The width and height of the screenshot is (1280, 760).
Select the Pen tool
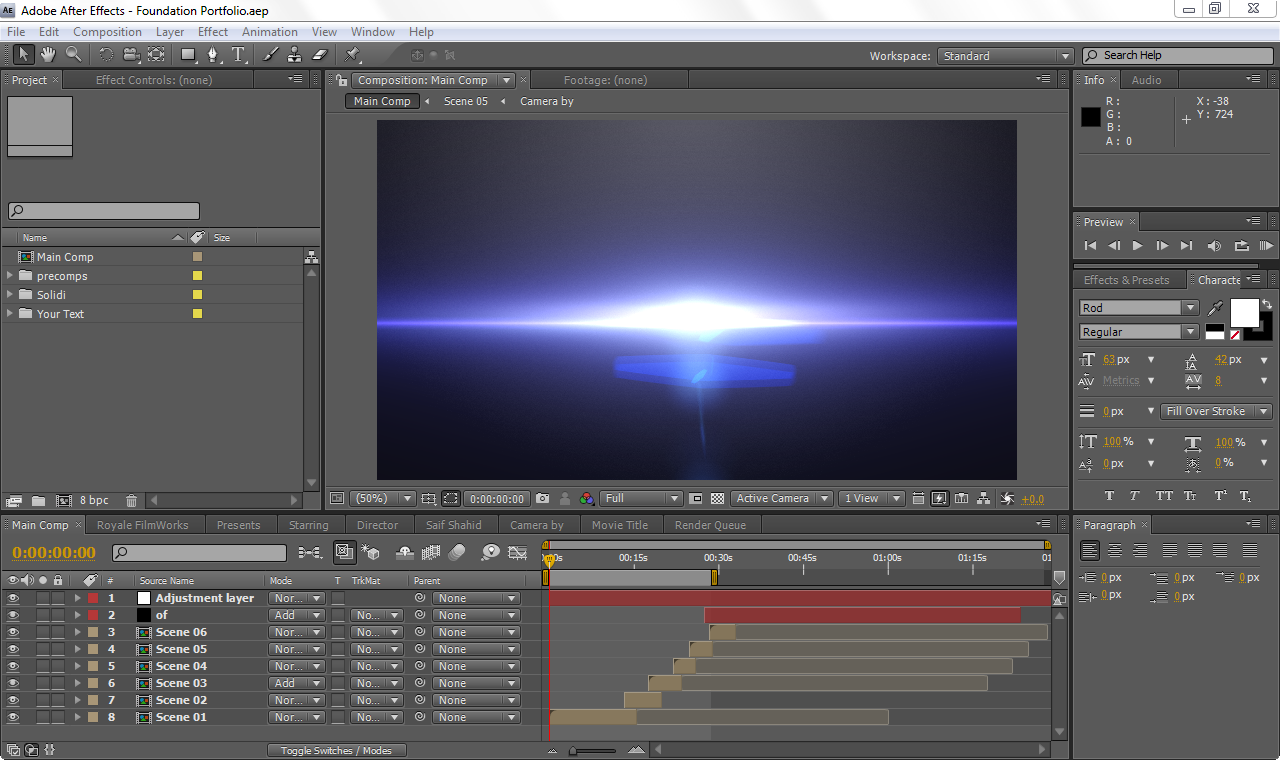(x=214, y=55)
